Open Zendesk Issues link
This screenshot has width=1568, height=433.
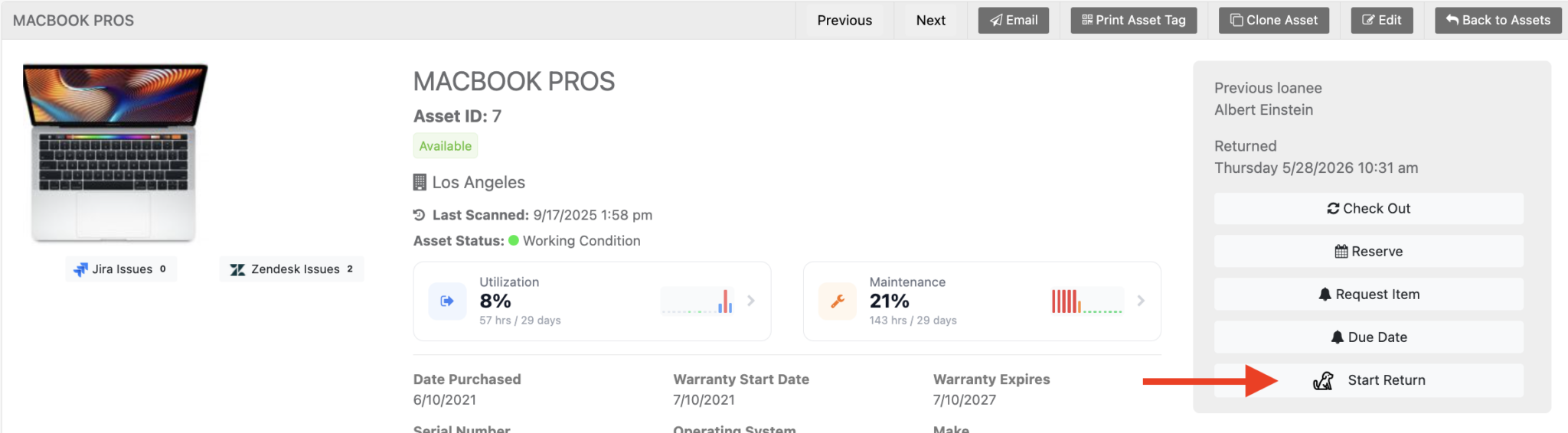292,269
